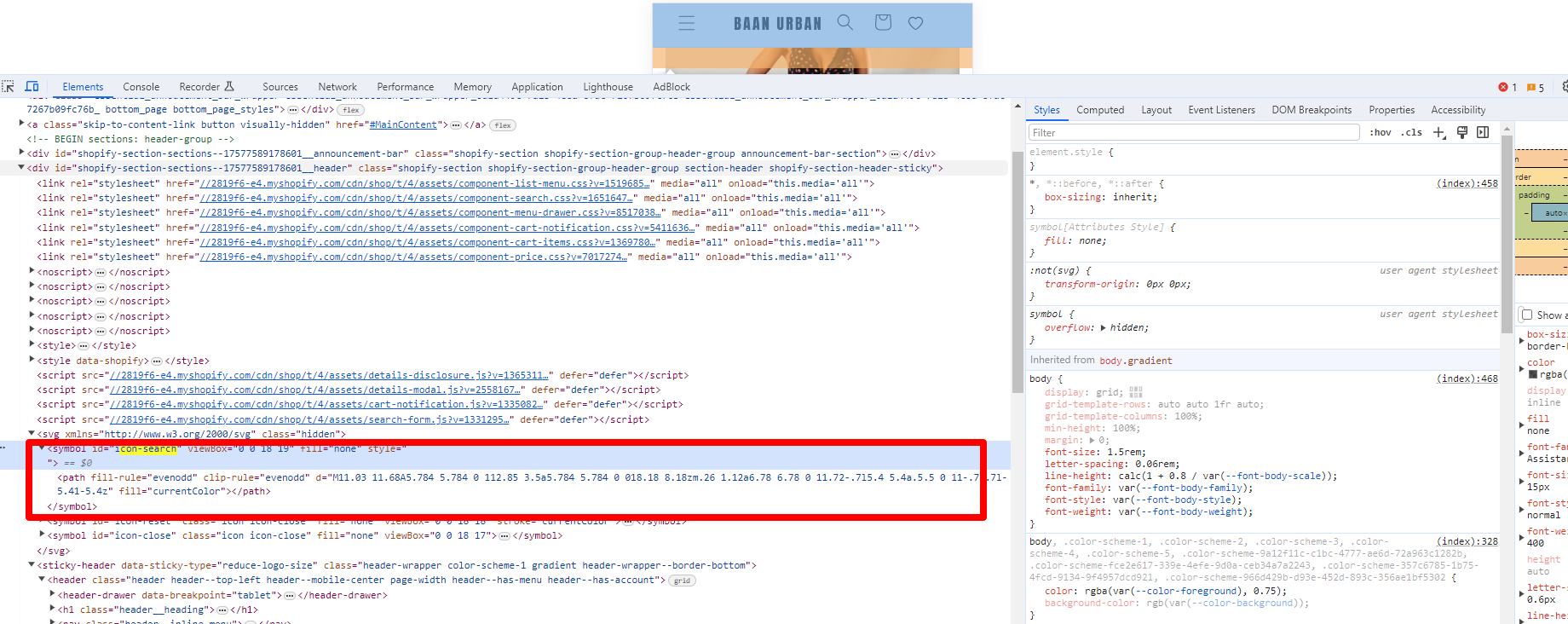Open the Application tab
Image resolution: width=1568 pixels, height=624 pixels.
tap(537, 87)
